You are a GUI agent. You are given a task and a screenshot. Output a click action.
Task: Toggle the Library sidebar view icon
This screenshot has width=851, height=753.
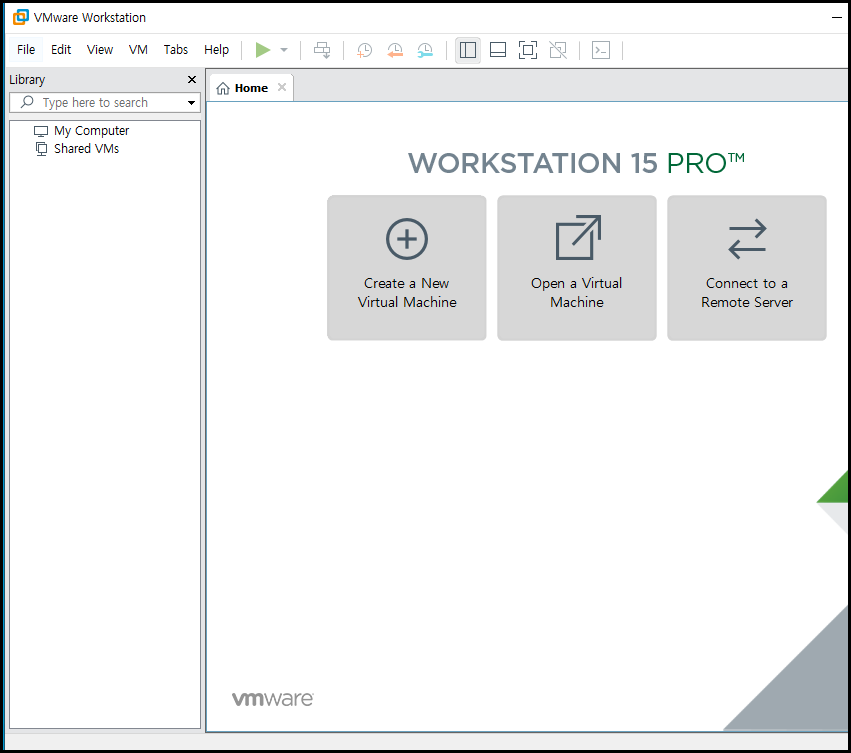click(468, 50)
